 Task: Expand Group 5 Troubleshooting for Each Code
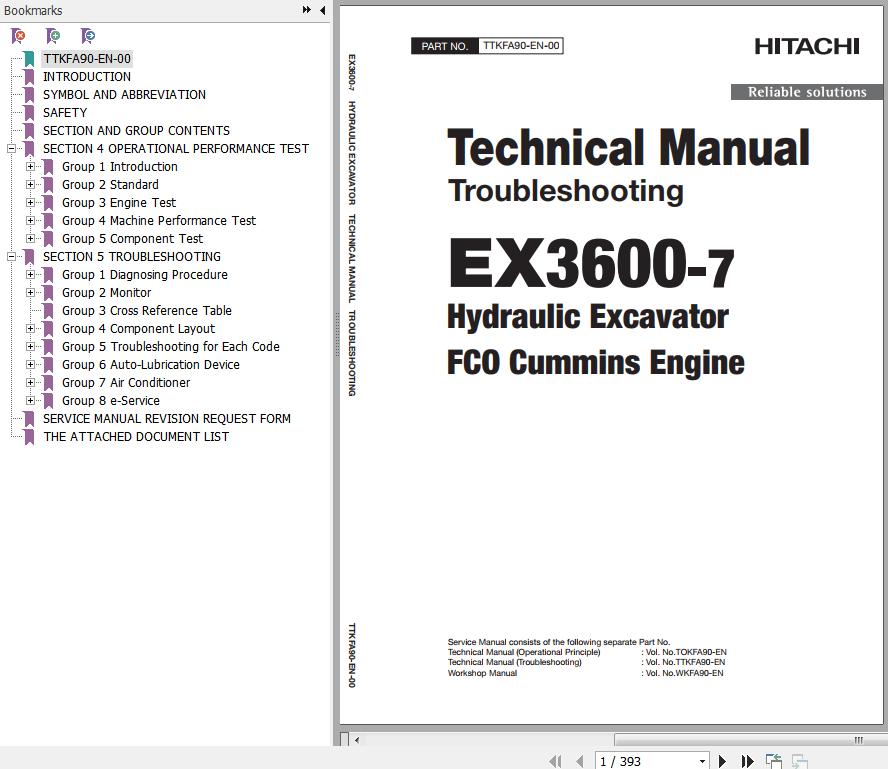[x=31, y=347]
